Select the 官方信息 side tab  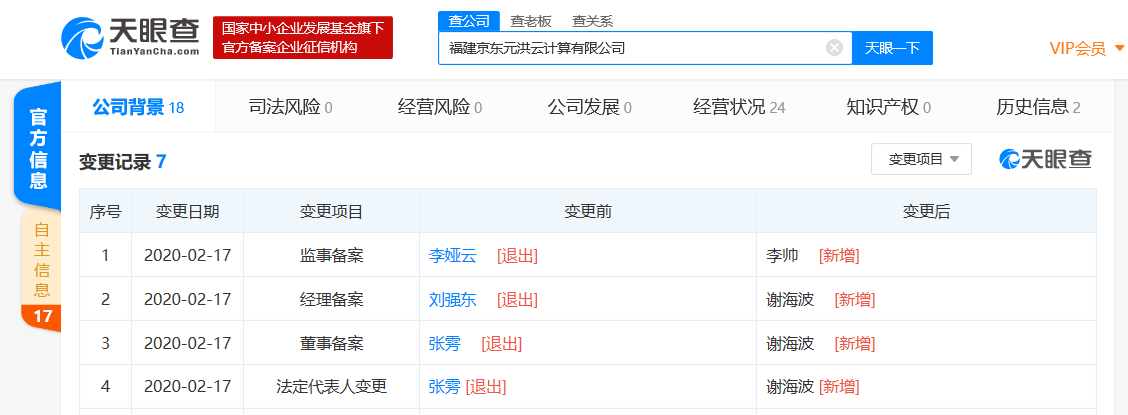pos(37,147)
